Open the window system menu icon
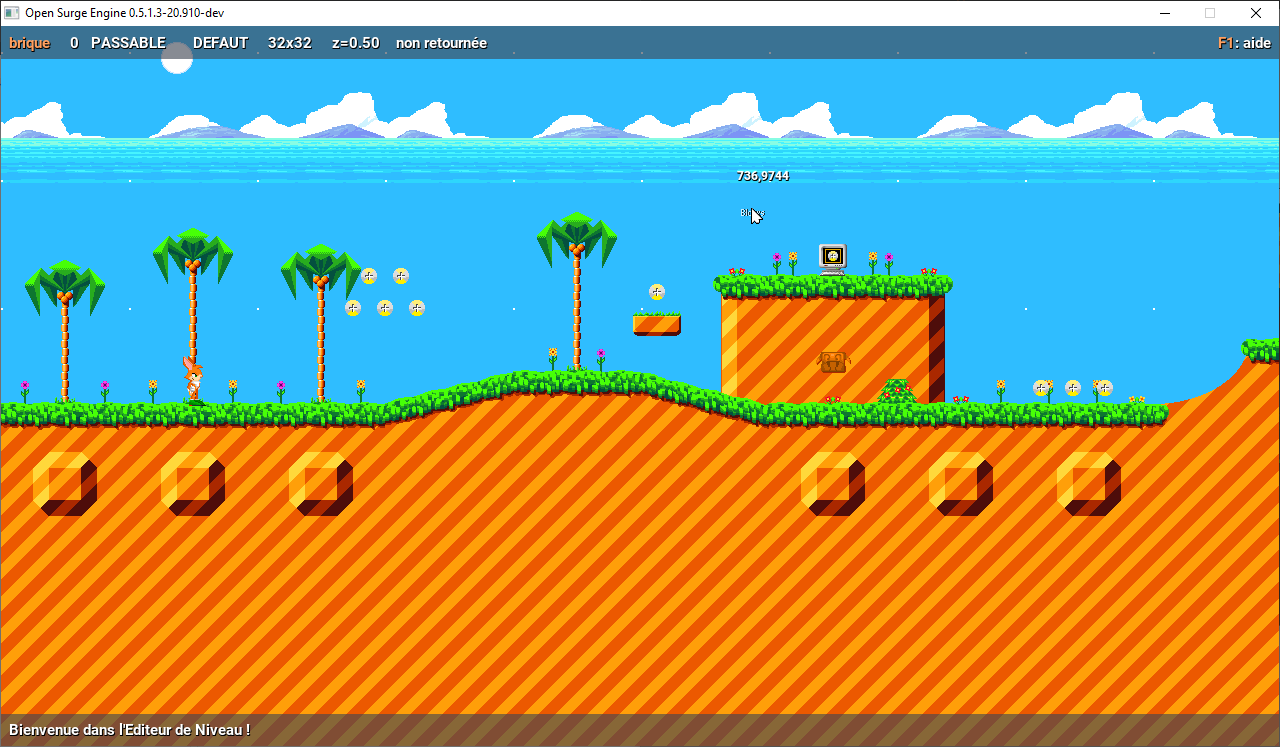Screen dimensions: 1280x747 13,13
